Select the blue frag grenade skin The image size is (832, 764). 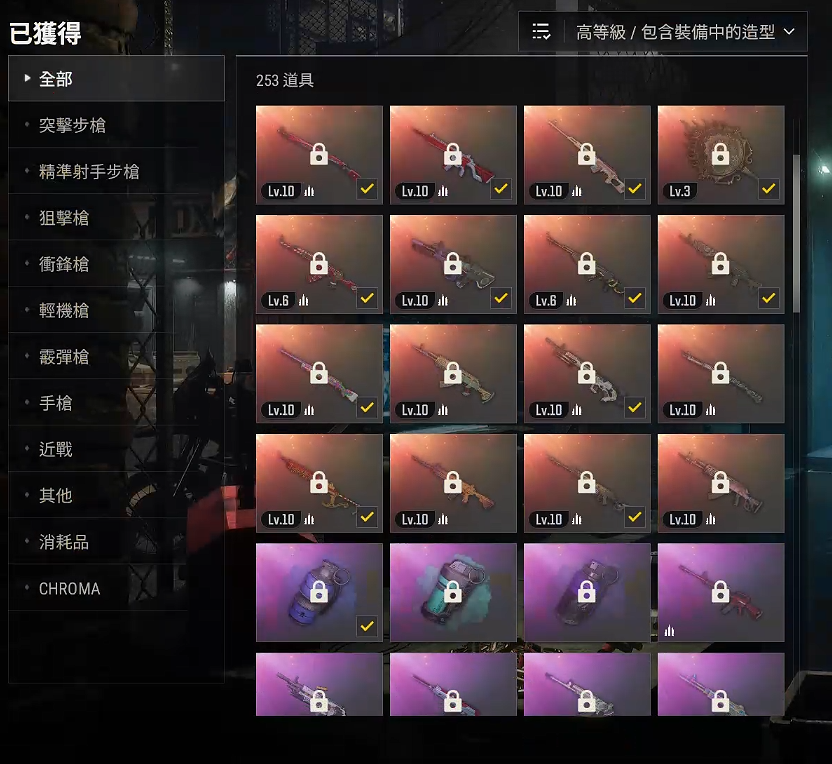(x=319, y=592)
